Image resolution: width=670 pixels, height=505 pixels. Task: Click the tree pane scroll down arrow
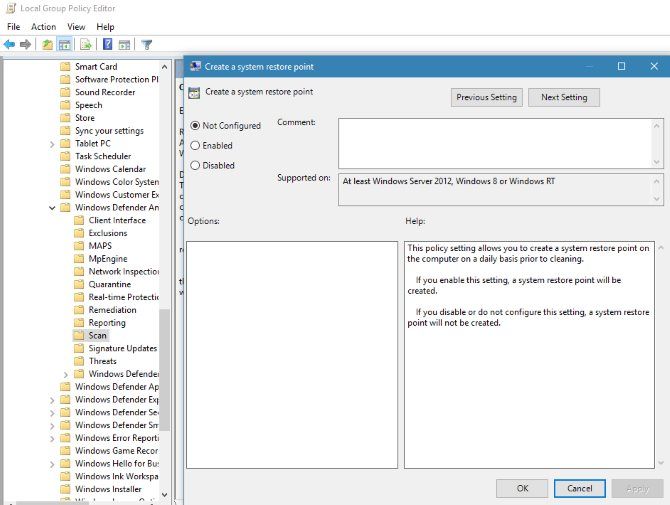coord(165,495)
